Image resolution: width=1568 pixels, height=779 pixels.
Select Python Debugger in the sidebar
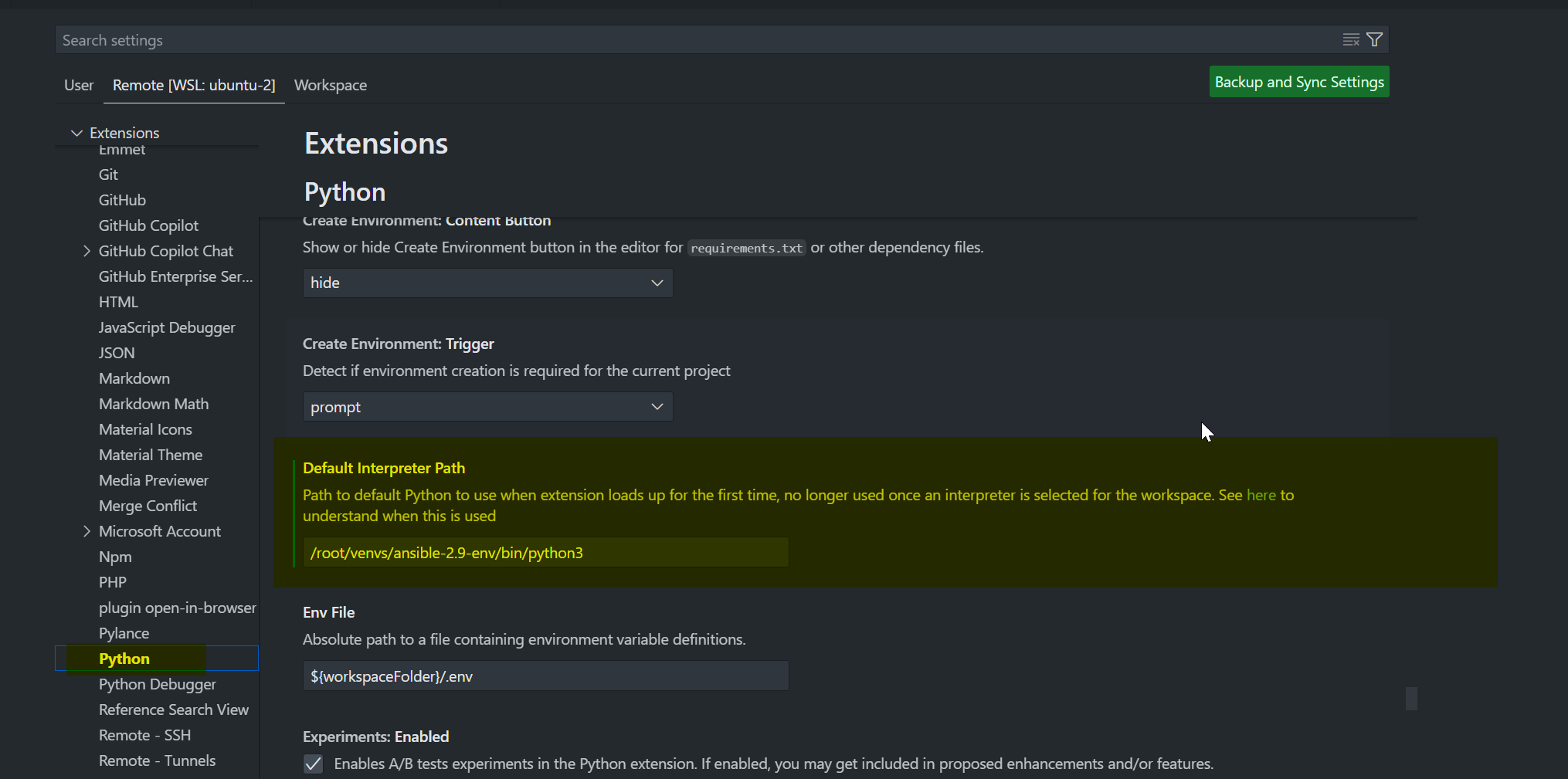tap(158, 684)
